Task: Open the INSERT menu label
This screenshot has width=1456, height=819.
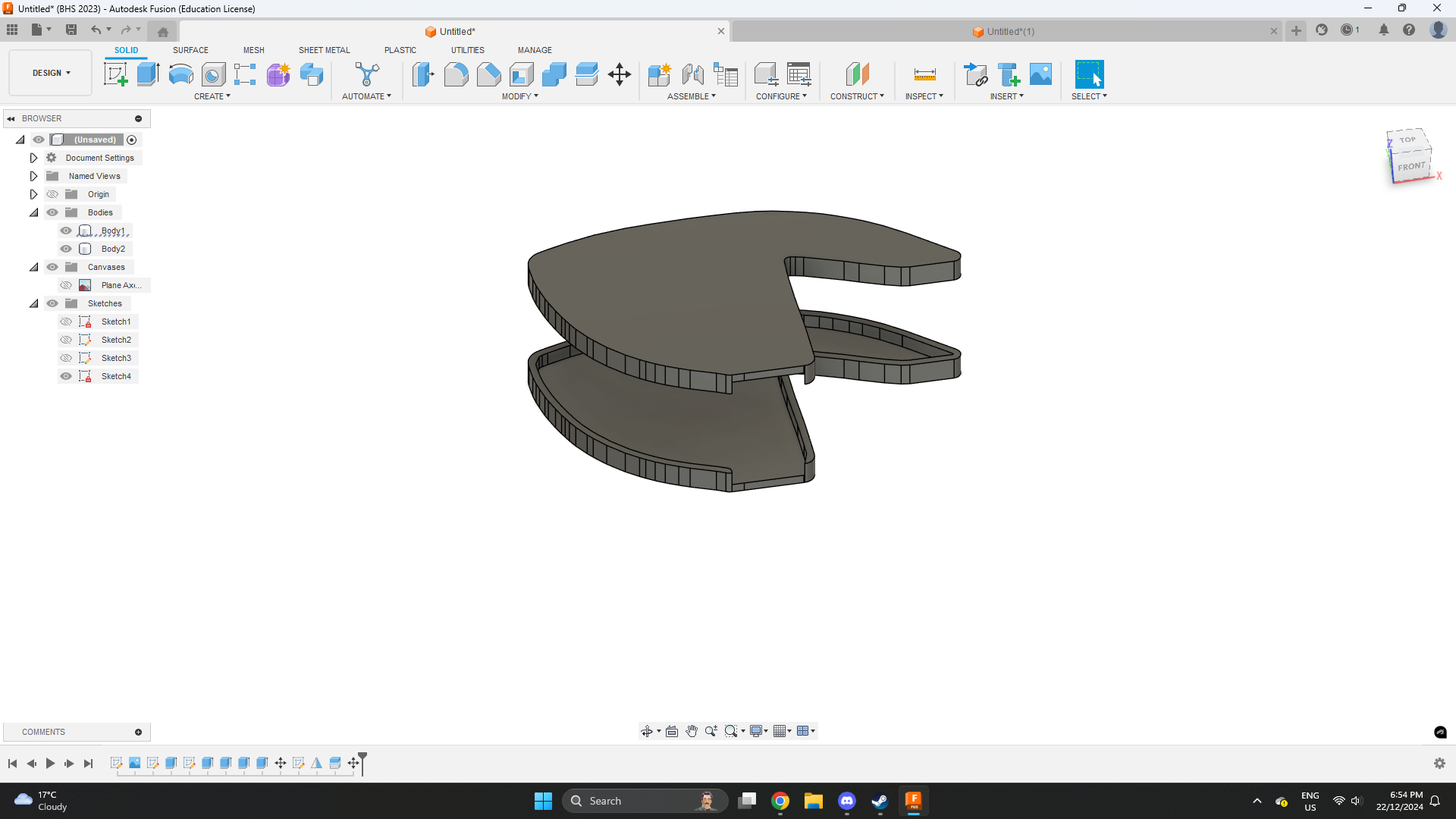Action: tap(1006, 96)
